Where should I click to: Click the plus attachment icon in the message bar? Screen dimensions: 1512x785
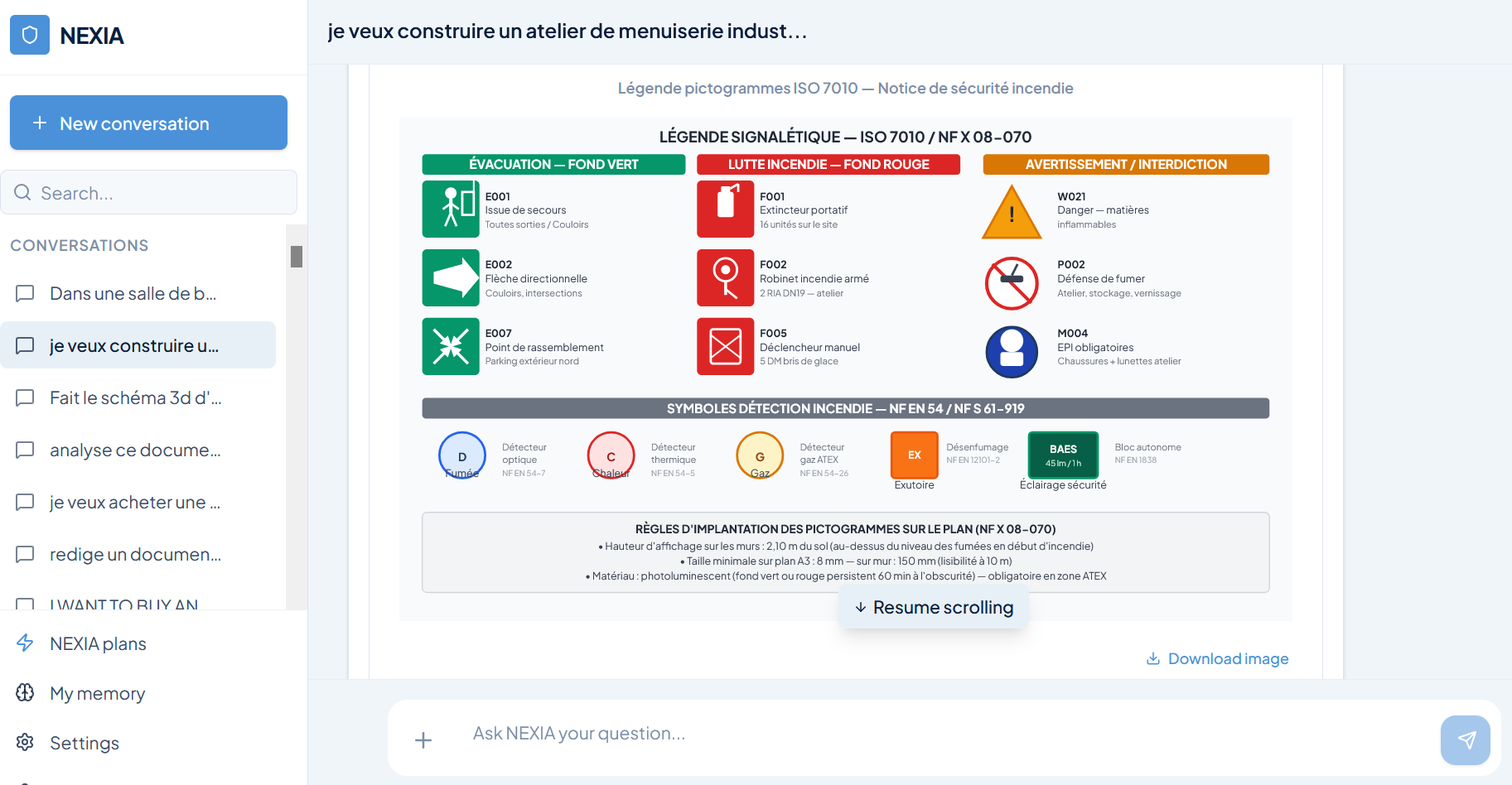423,739
